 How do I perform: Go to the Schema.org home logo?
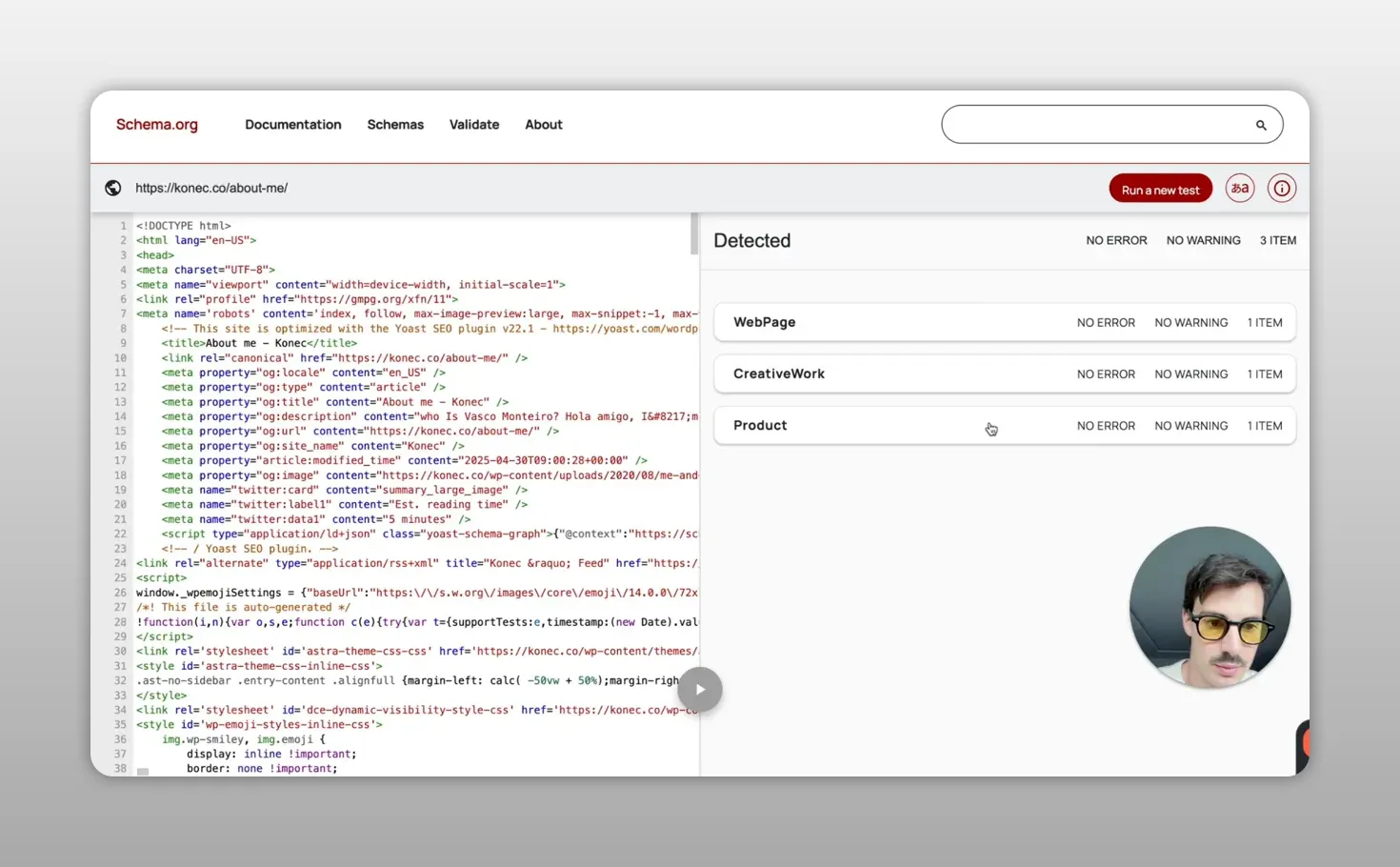tap(157, 125)
